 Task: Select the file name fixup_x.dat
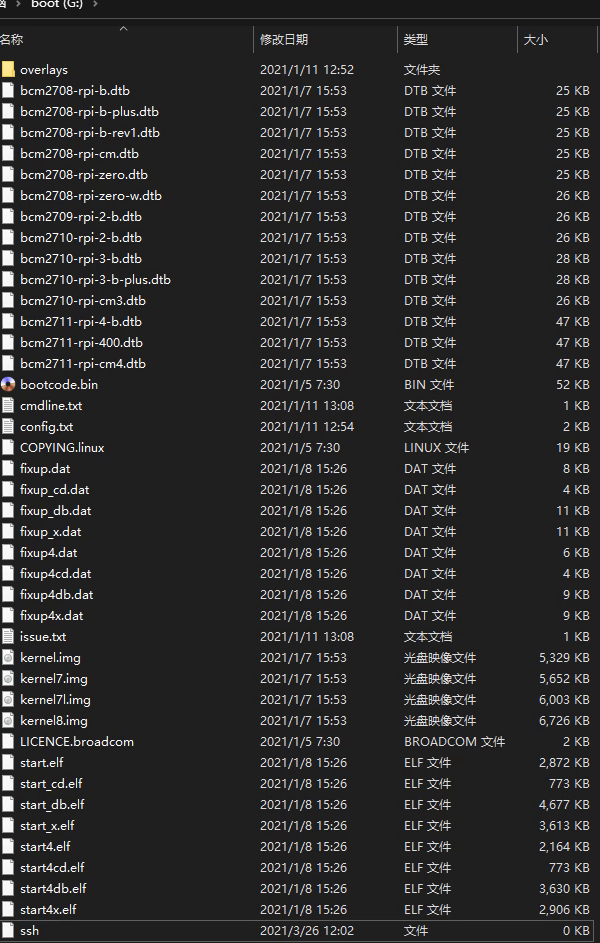(x=51, y=532)
